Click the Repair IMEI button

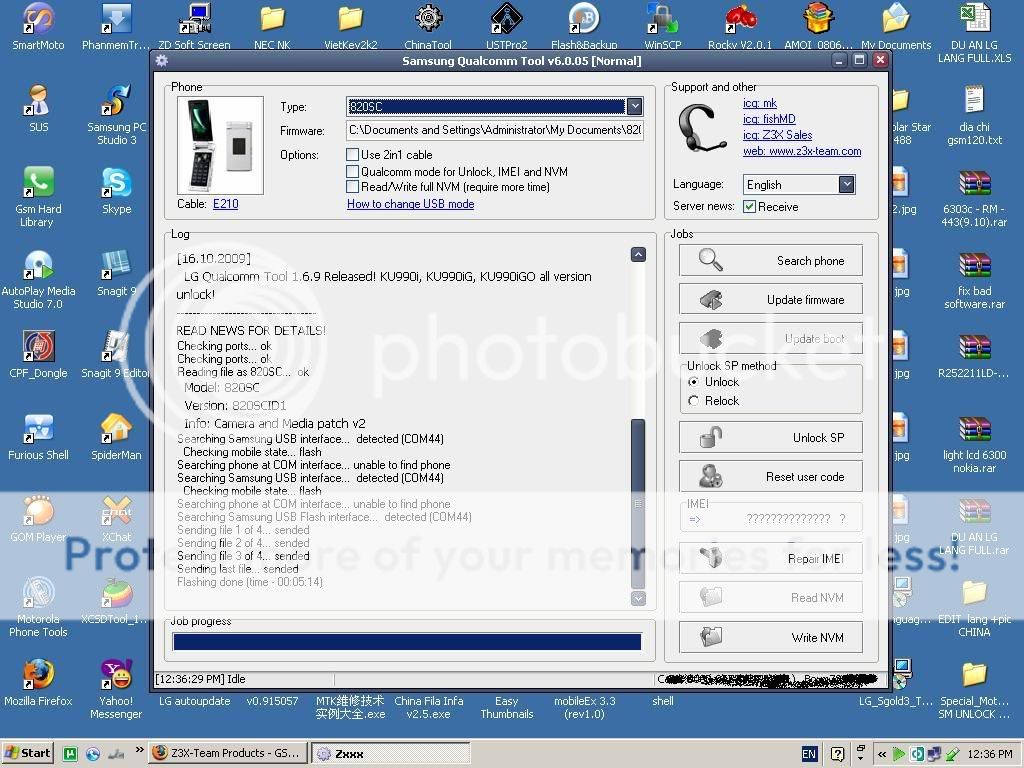point(771,558)
